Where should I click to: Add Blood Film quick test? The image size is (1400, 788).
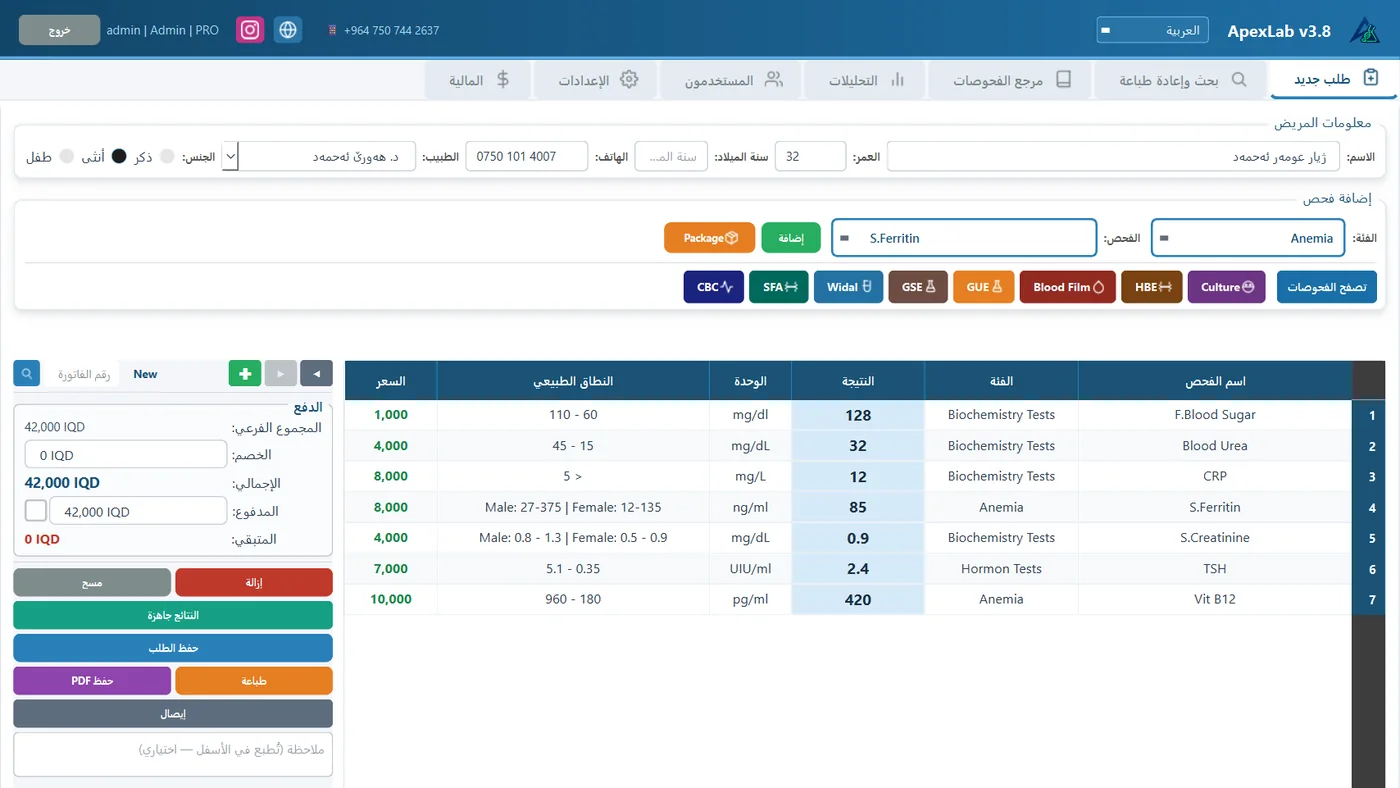(1067, 287)
